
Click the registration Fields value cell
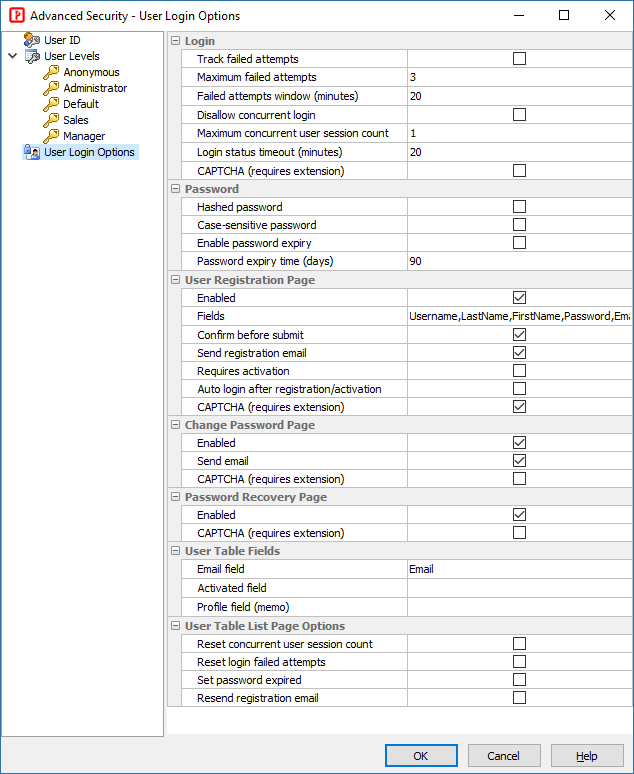(520, 316)
